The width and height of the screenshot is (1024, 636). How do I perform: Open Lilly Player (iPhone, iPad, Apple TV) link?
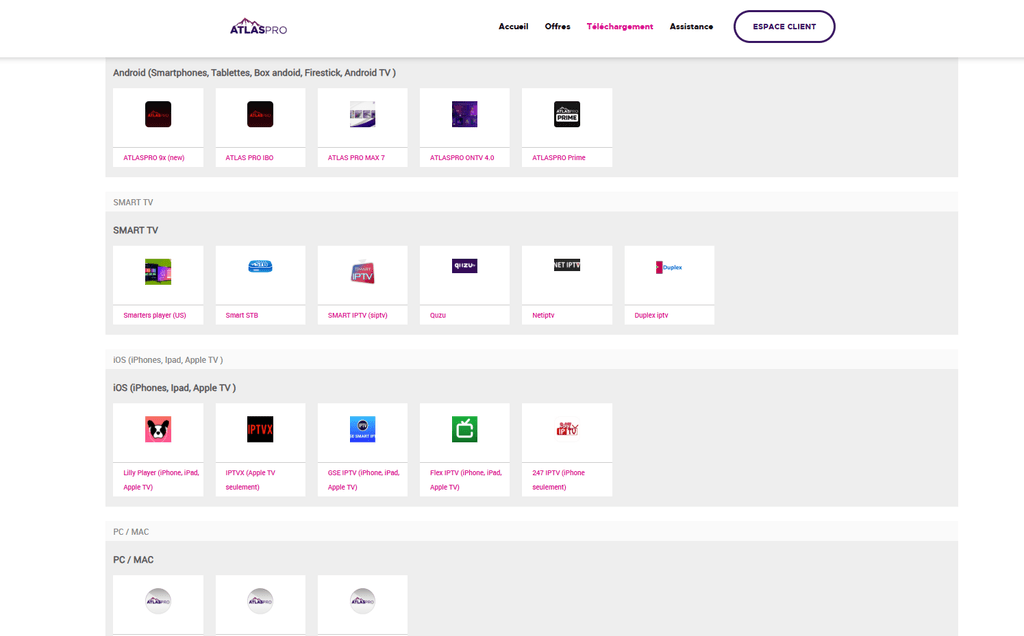click(x=161, y=480)
